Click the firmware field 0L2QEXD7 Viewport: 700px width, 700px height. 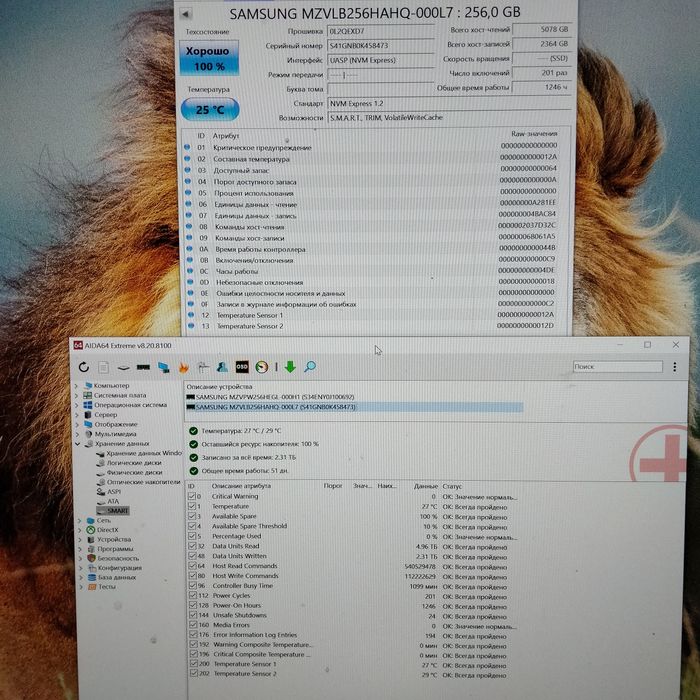click(381, 31)
